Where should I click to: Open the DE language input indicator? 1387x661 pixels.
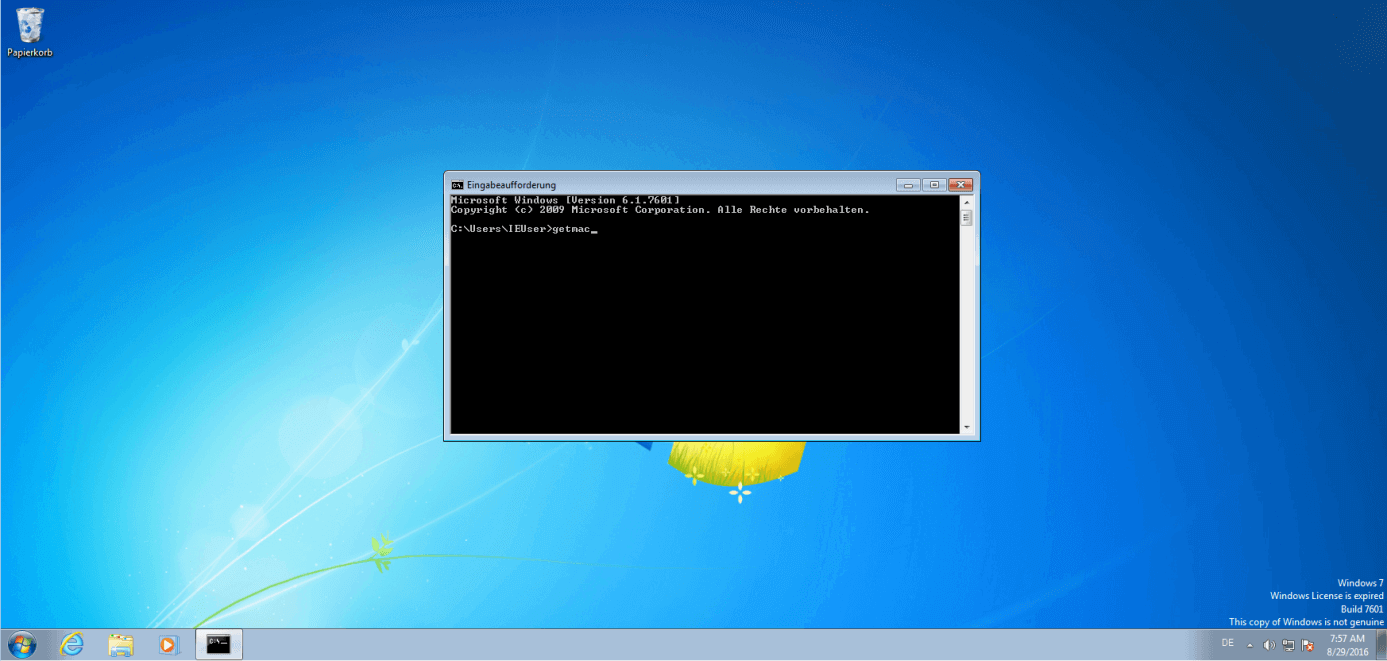(1227, 643)
